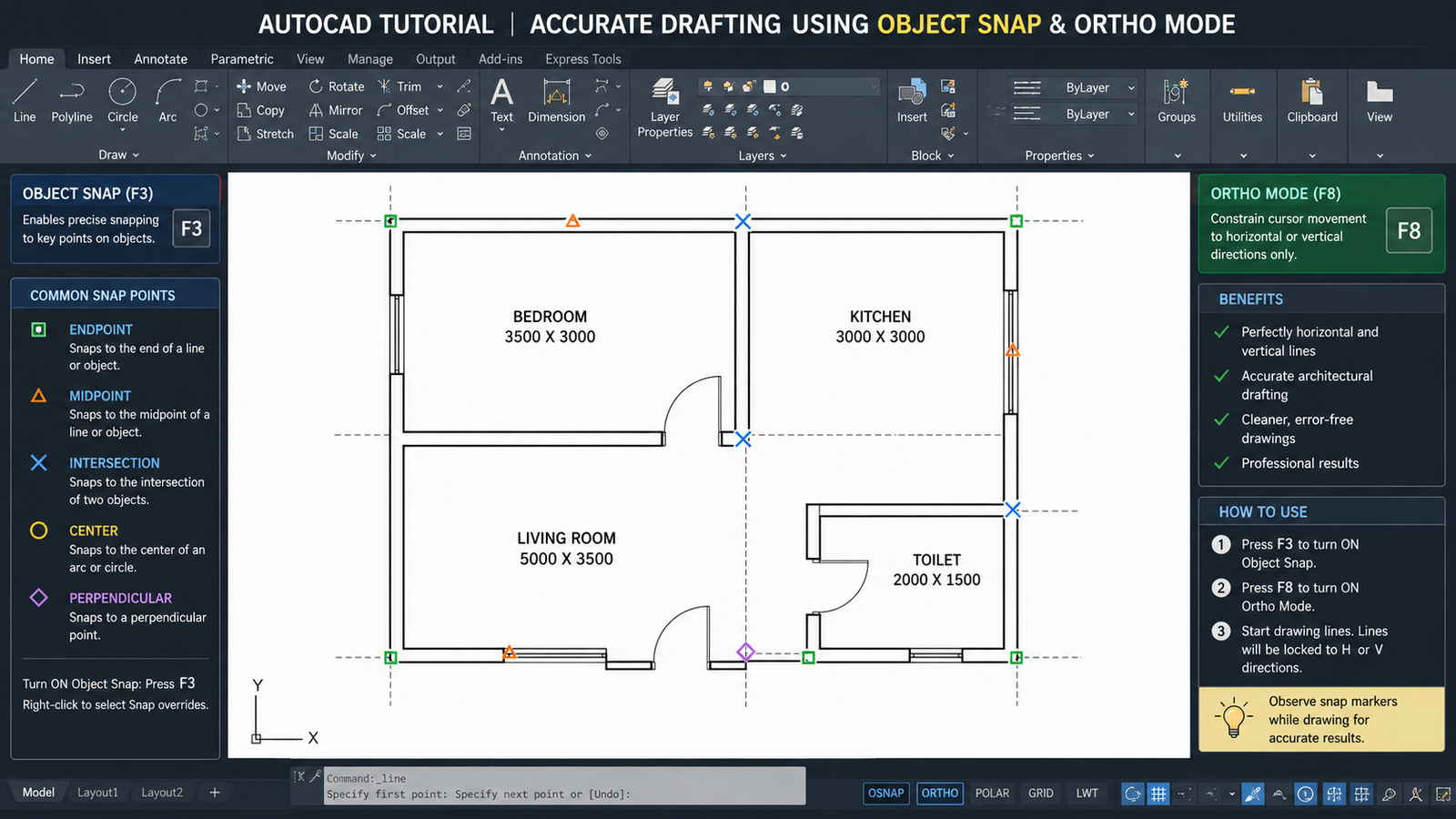Toggle the circled-one icon in status bar

point(1306,794)
